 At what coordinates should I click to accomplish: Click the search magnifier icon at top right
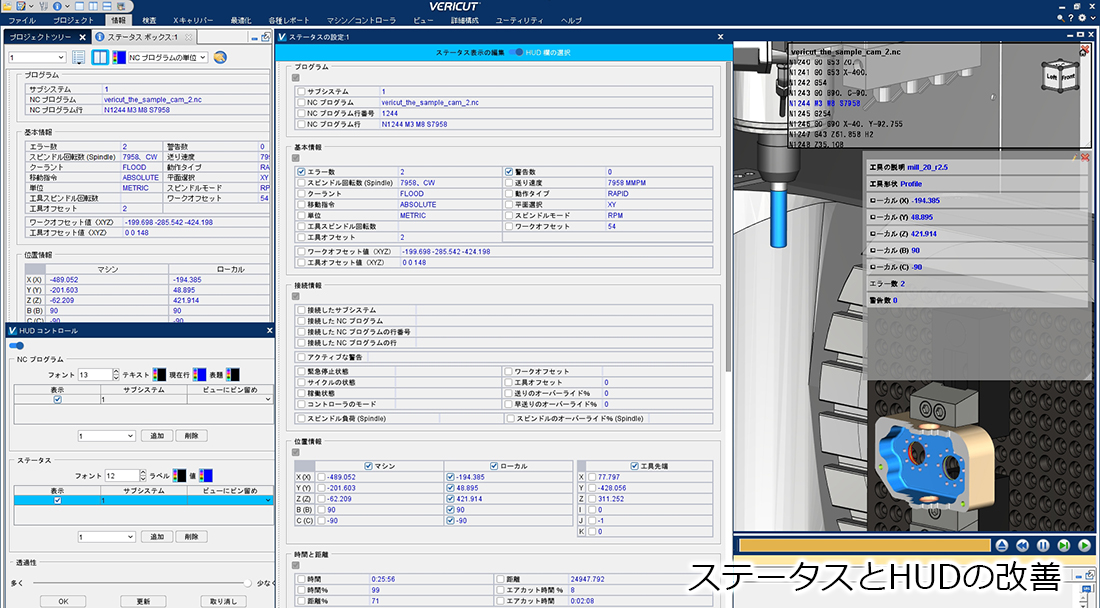click(1061, 18)
